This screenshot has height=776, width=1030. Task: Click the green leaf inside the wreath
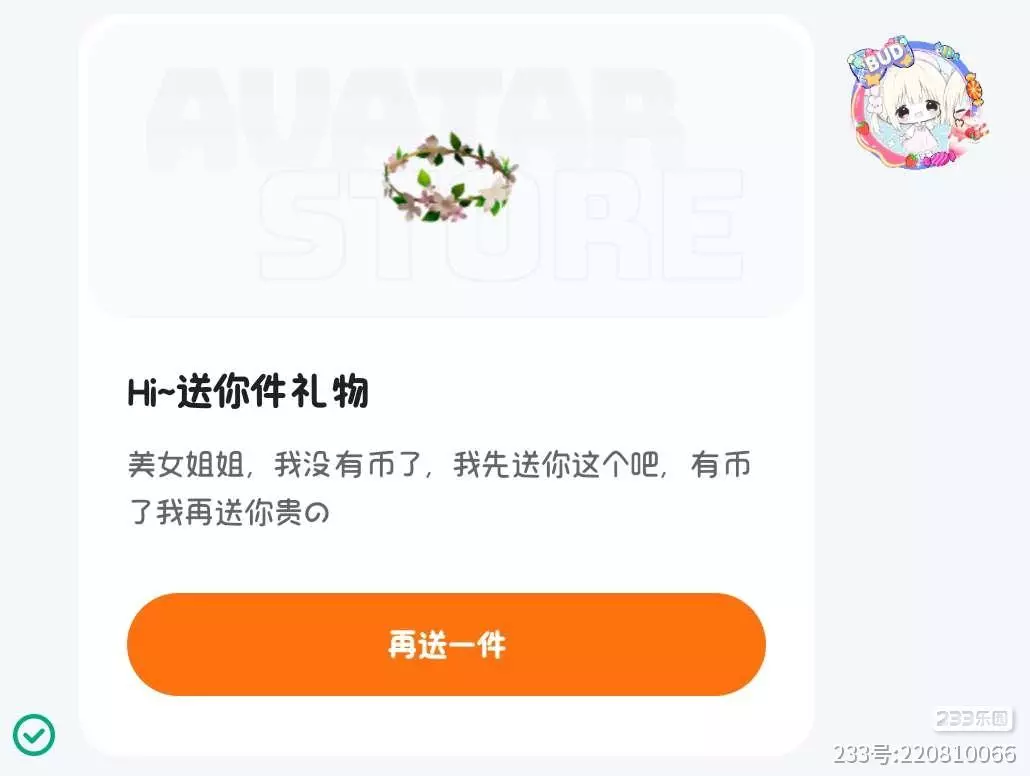point(426,177)
